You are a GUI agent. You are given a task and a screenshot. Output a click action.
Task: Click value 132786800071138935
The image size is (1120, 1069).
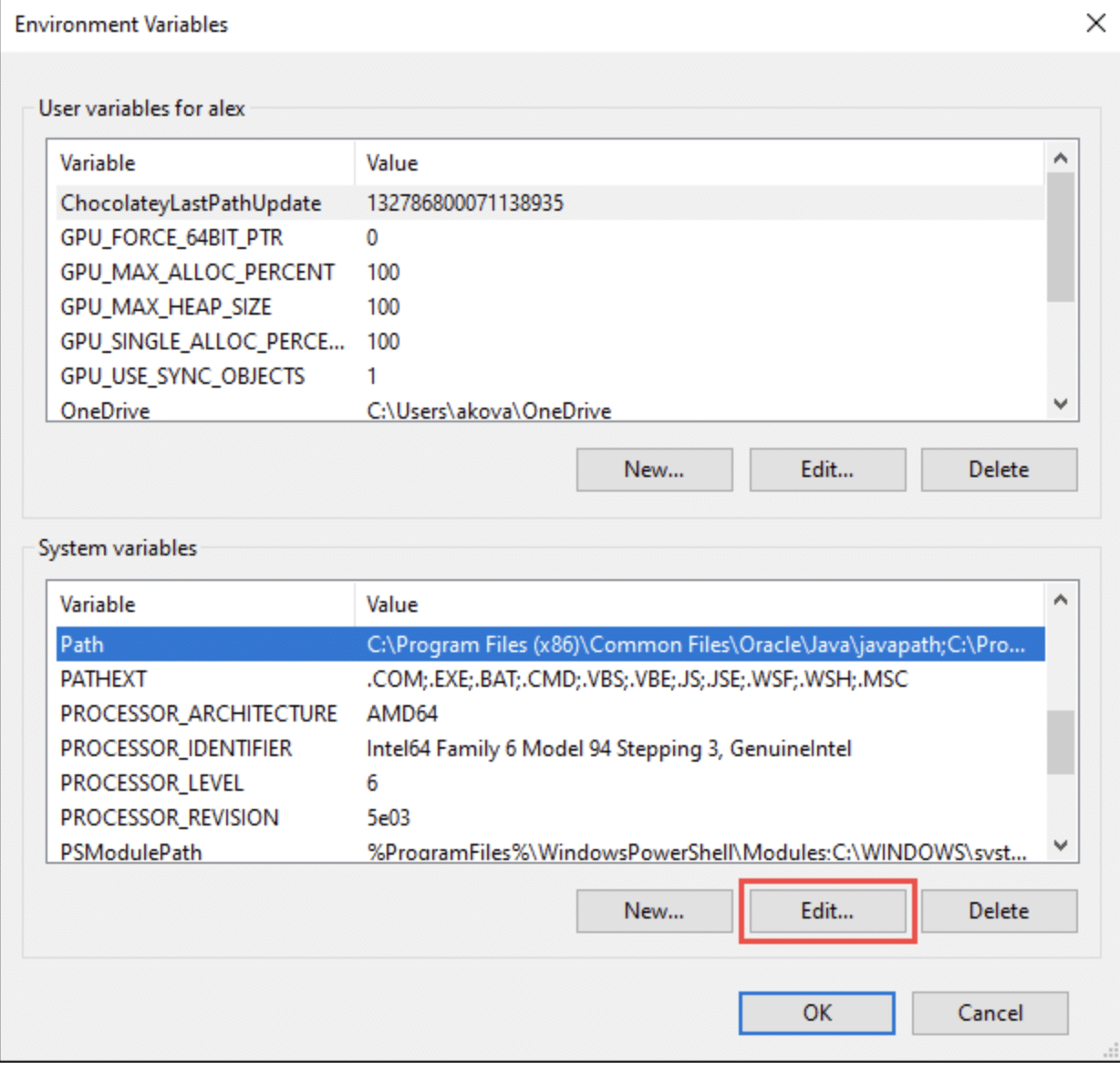pyautogui.click(x=465, y=203)
